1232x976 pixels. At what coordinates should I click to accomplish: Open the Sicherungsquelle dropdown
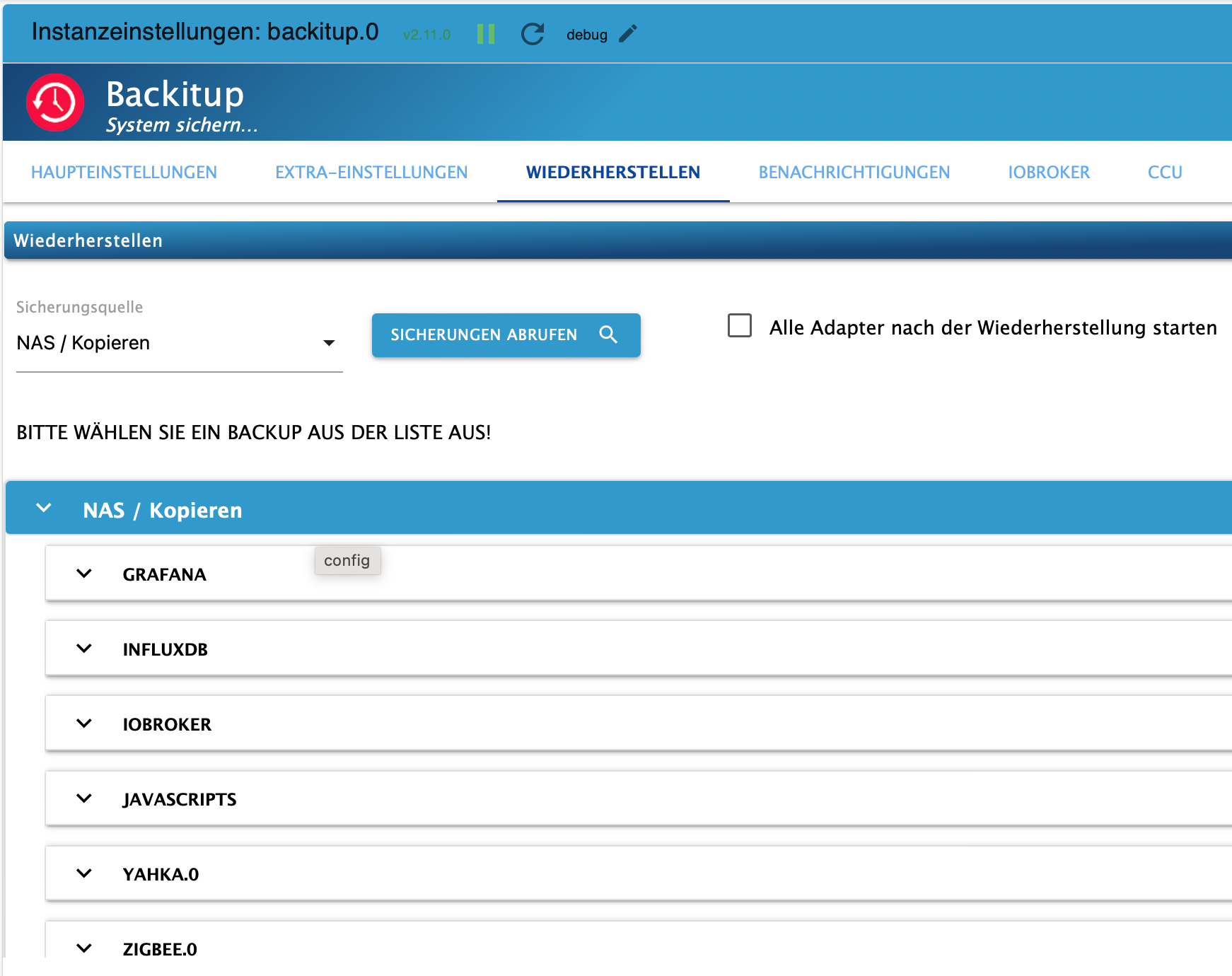[179, 343]
